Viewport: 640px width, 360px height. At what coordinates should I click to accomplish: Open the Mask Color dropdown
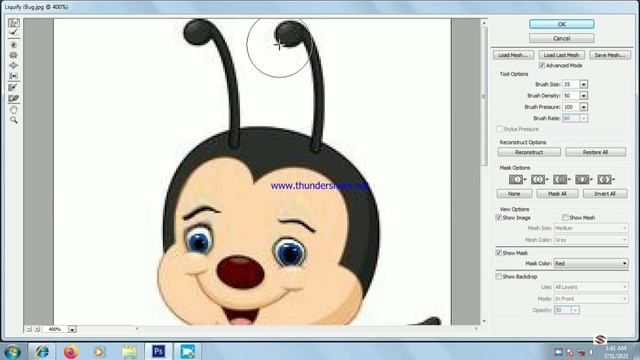point(591,264)
